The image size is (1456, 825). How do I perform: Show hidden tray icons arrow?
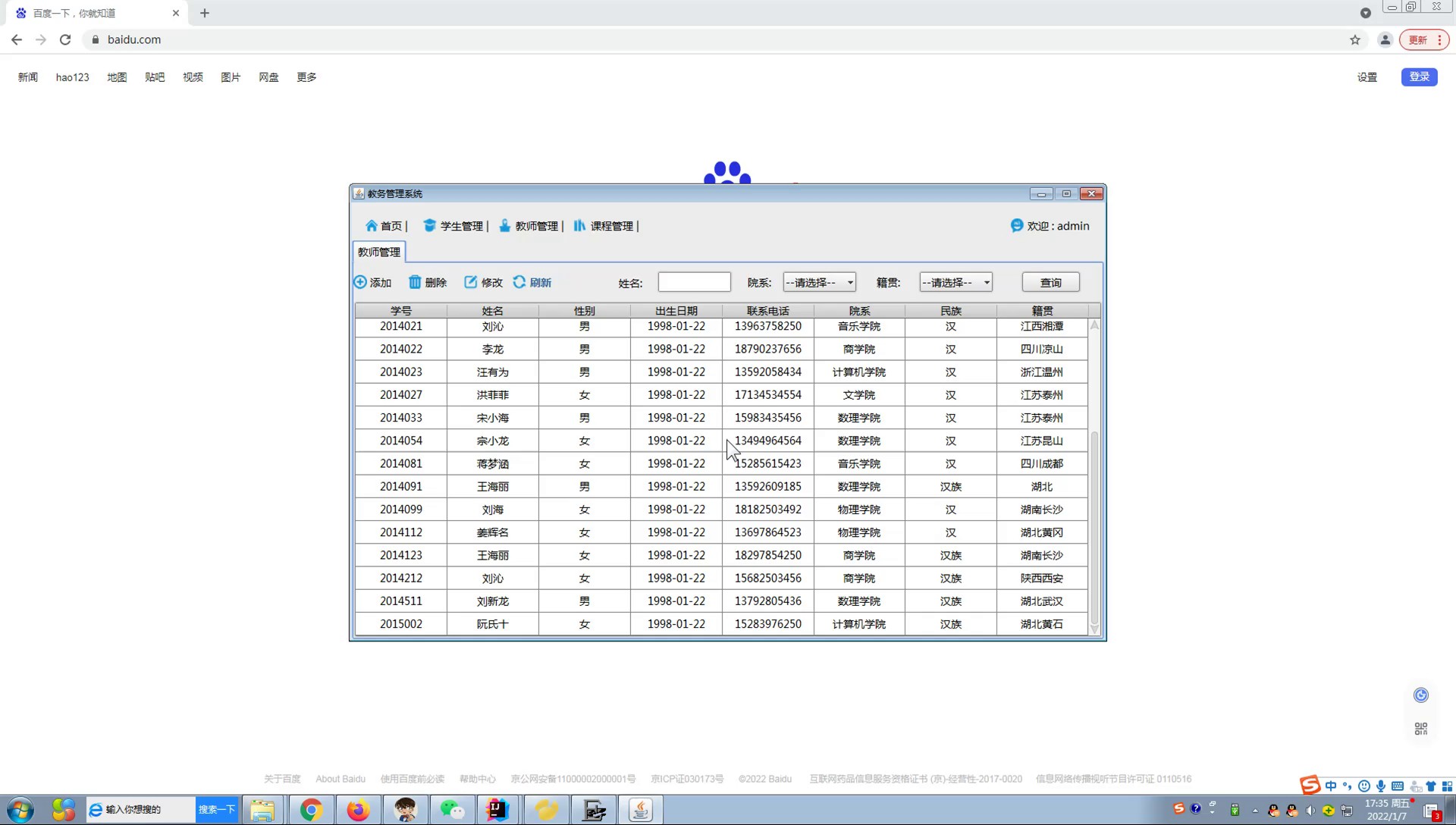(1255, 811)
